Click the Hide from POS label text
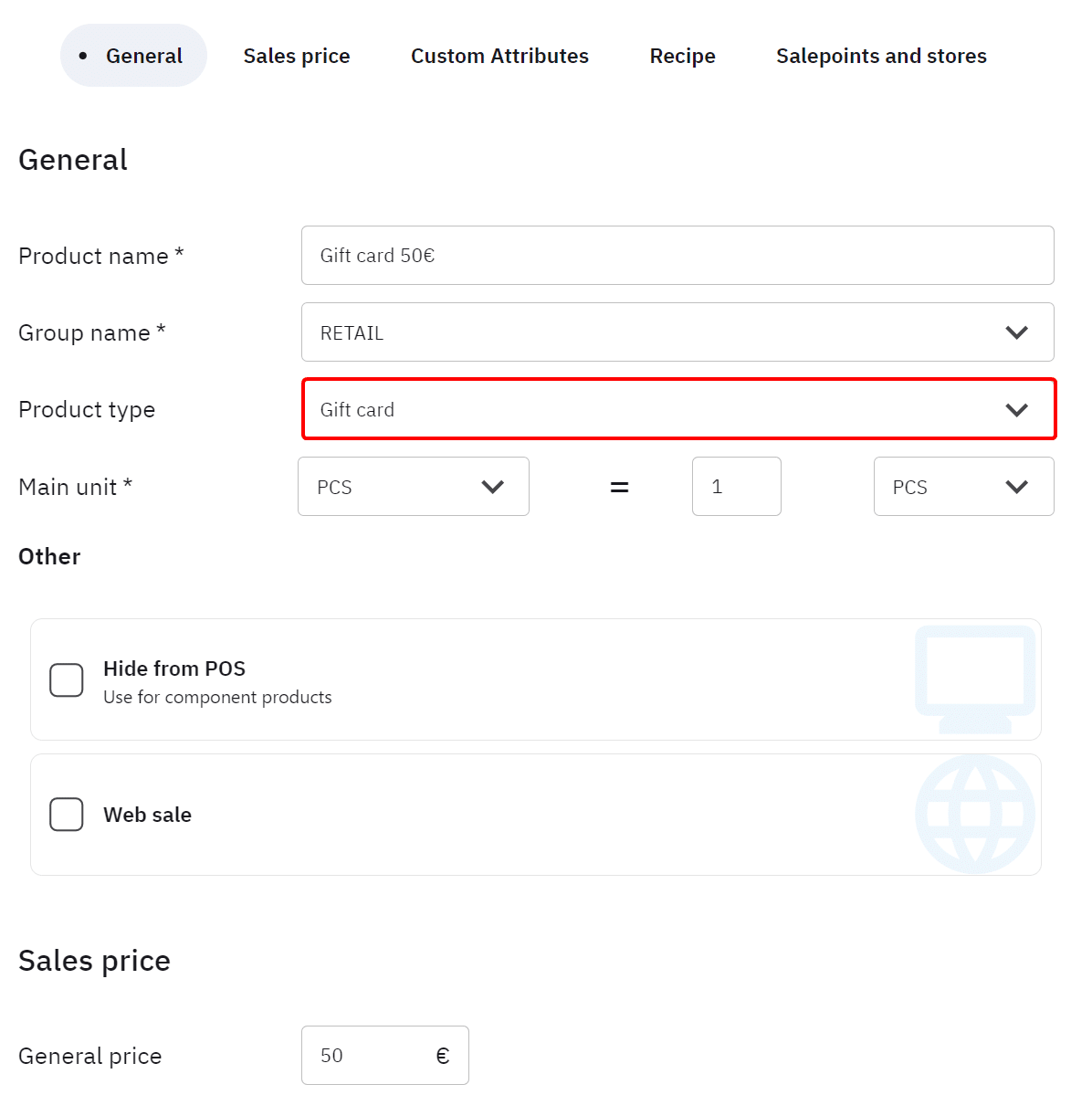 coord(174,669)
